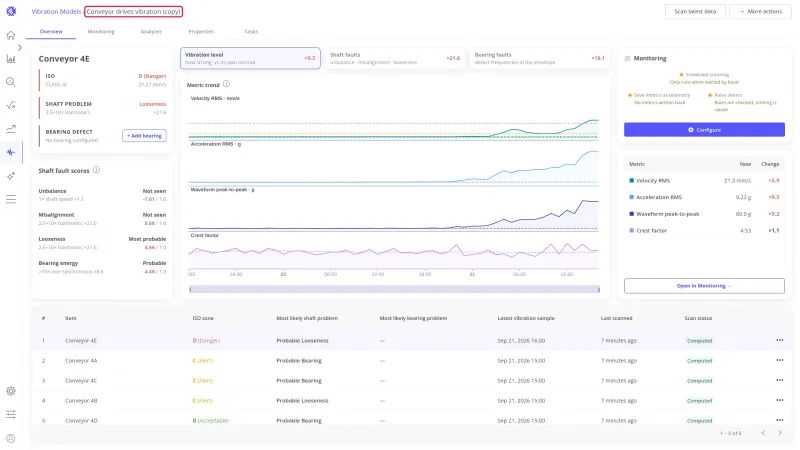Image resolution: width=800 pixels, height=450 pixels.
Task: Click the Bearing energy score row
Action: 102,267
